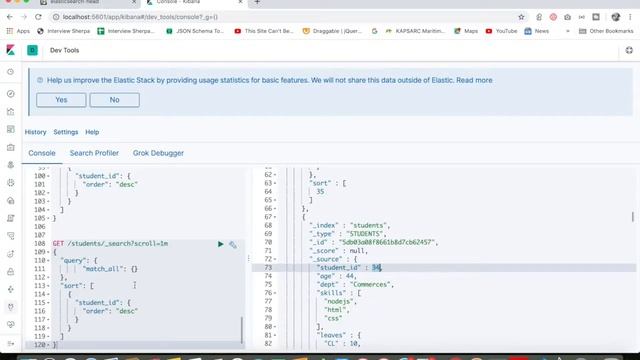The width and height of the screenshot is (640, 360).
Task: Open the wrench options for request
Action: pyautogui.click(x=233, y=244)
